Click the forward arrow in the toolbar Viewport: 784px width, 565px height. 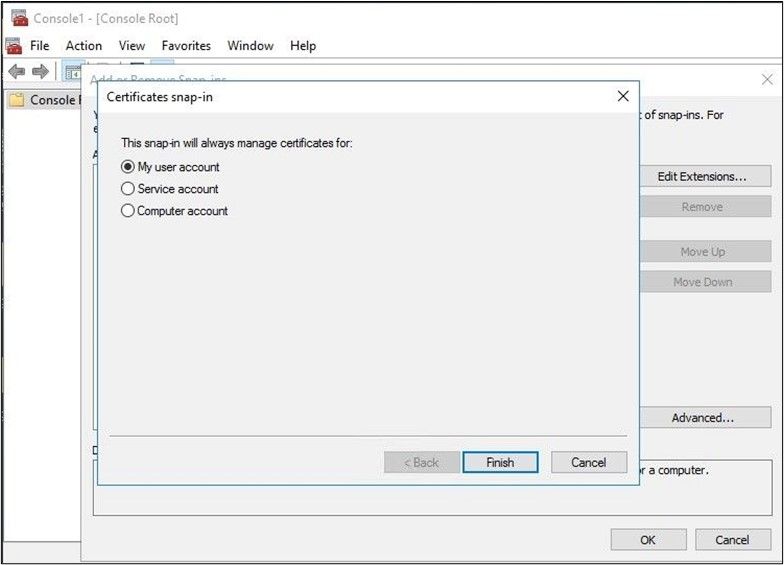pos(40,71)
